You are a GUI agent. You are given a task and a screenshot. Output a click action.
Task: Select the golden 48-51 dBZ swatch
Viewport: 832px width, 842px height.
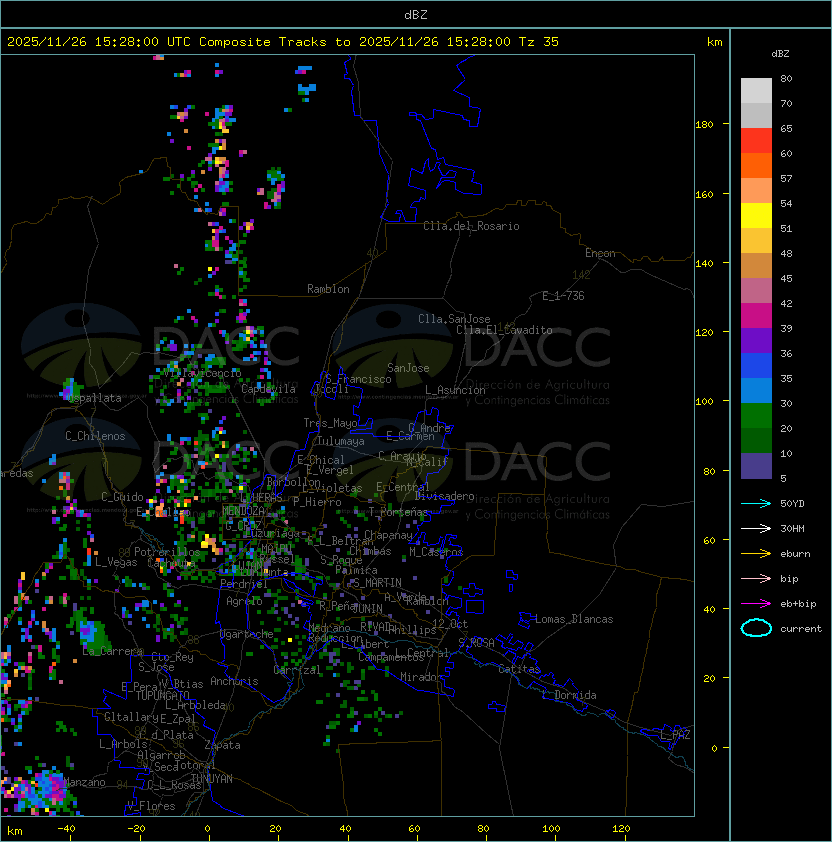pos(756,241)
